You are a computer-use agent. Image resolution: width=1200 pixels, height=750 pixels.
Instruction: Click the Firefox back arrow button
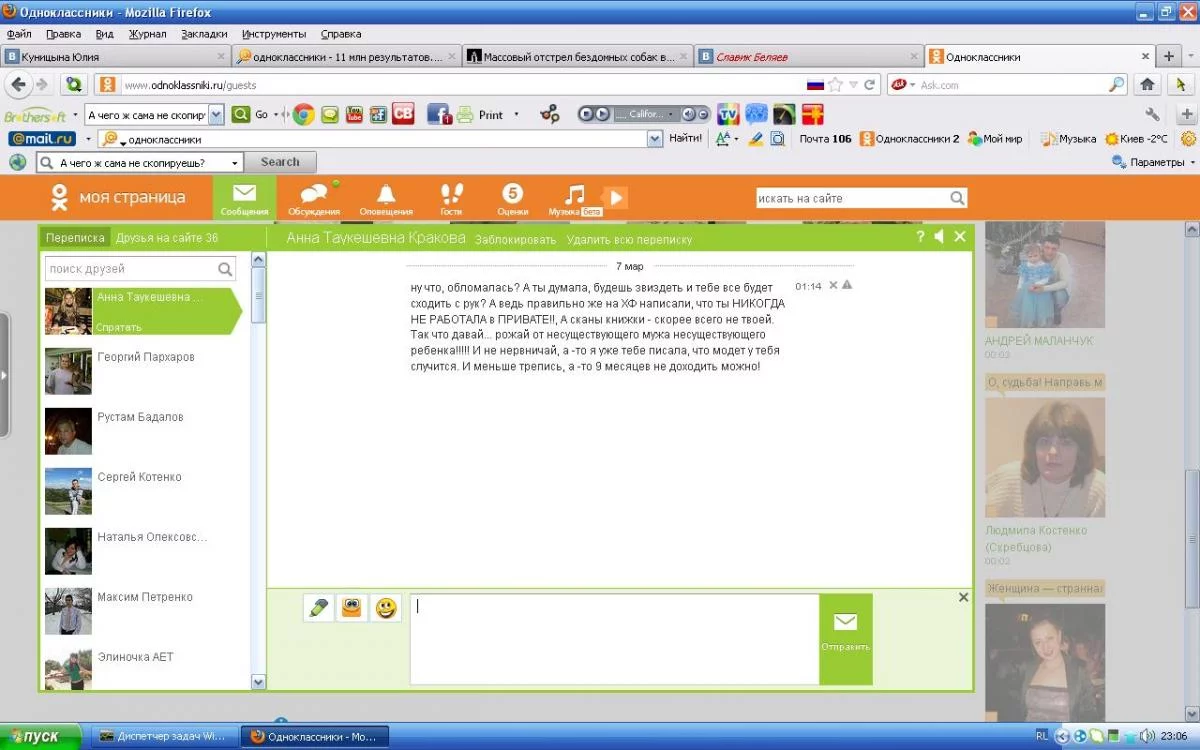pos(18,84)
